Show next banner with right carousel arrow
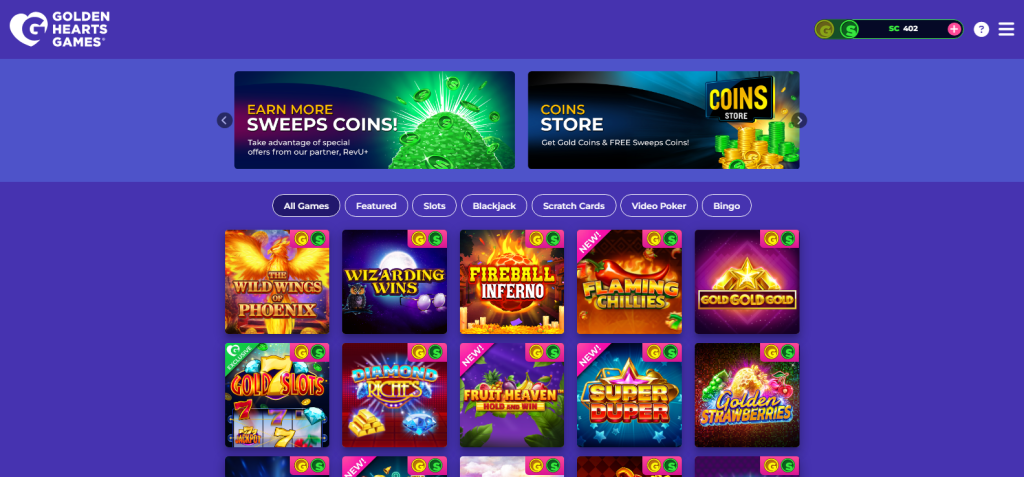 (799, 120)
